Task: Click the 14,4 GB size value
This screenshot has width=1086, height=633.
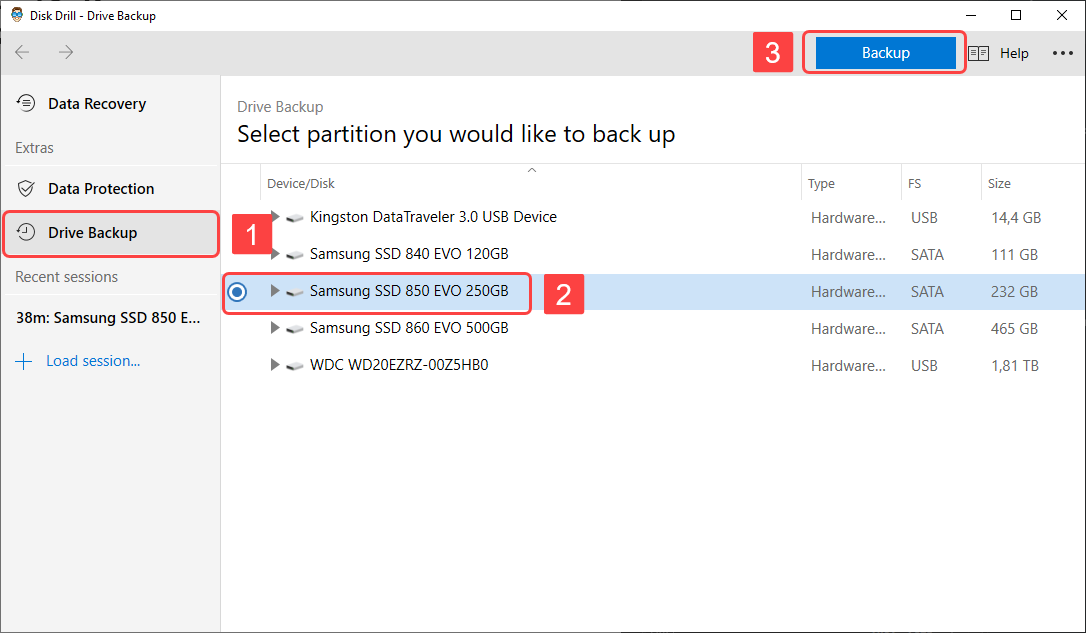Action: coord(1016,218)
